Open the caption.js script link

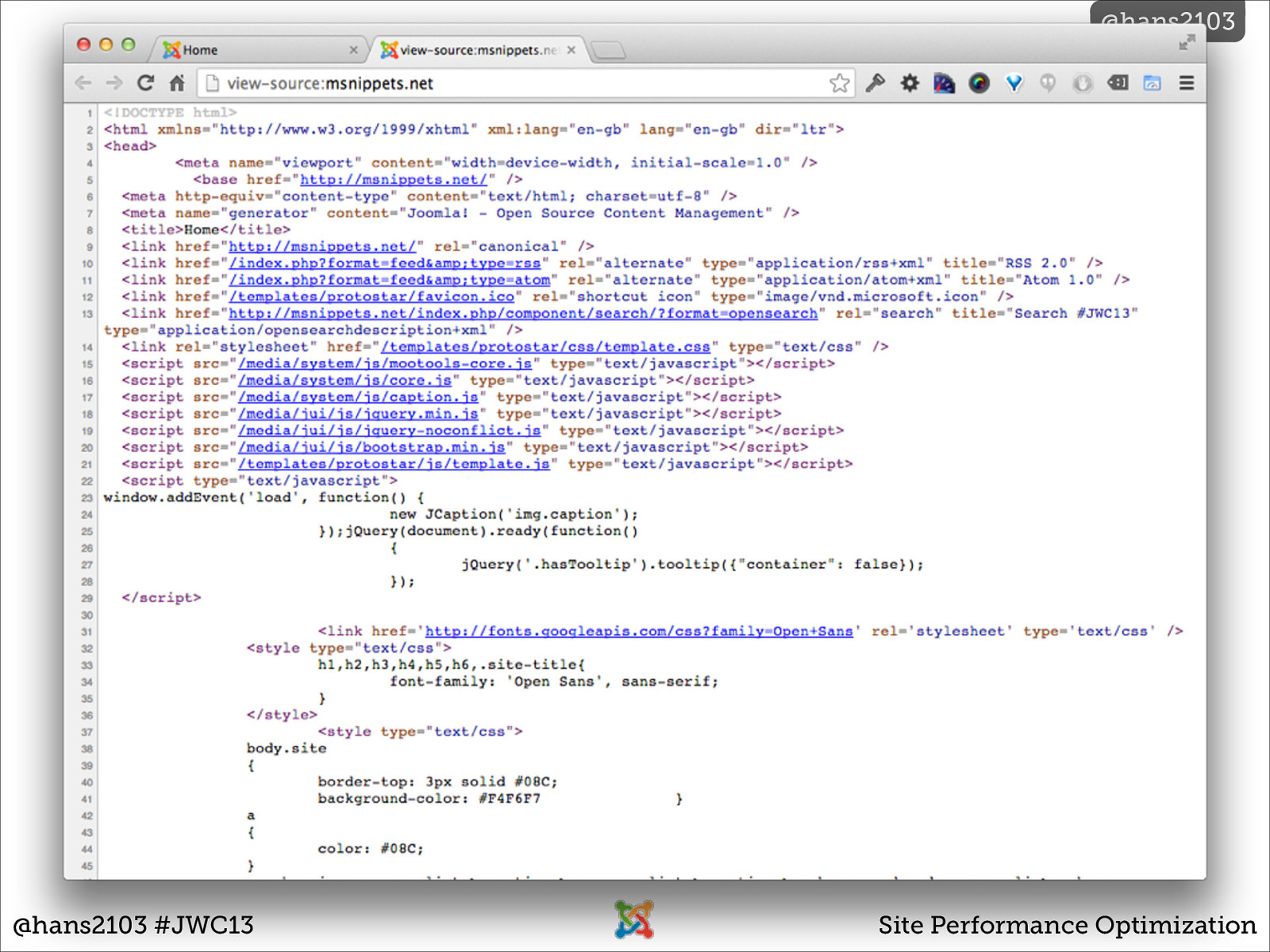pos(358,397)
